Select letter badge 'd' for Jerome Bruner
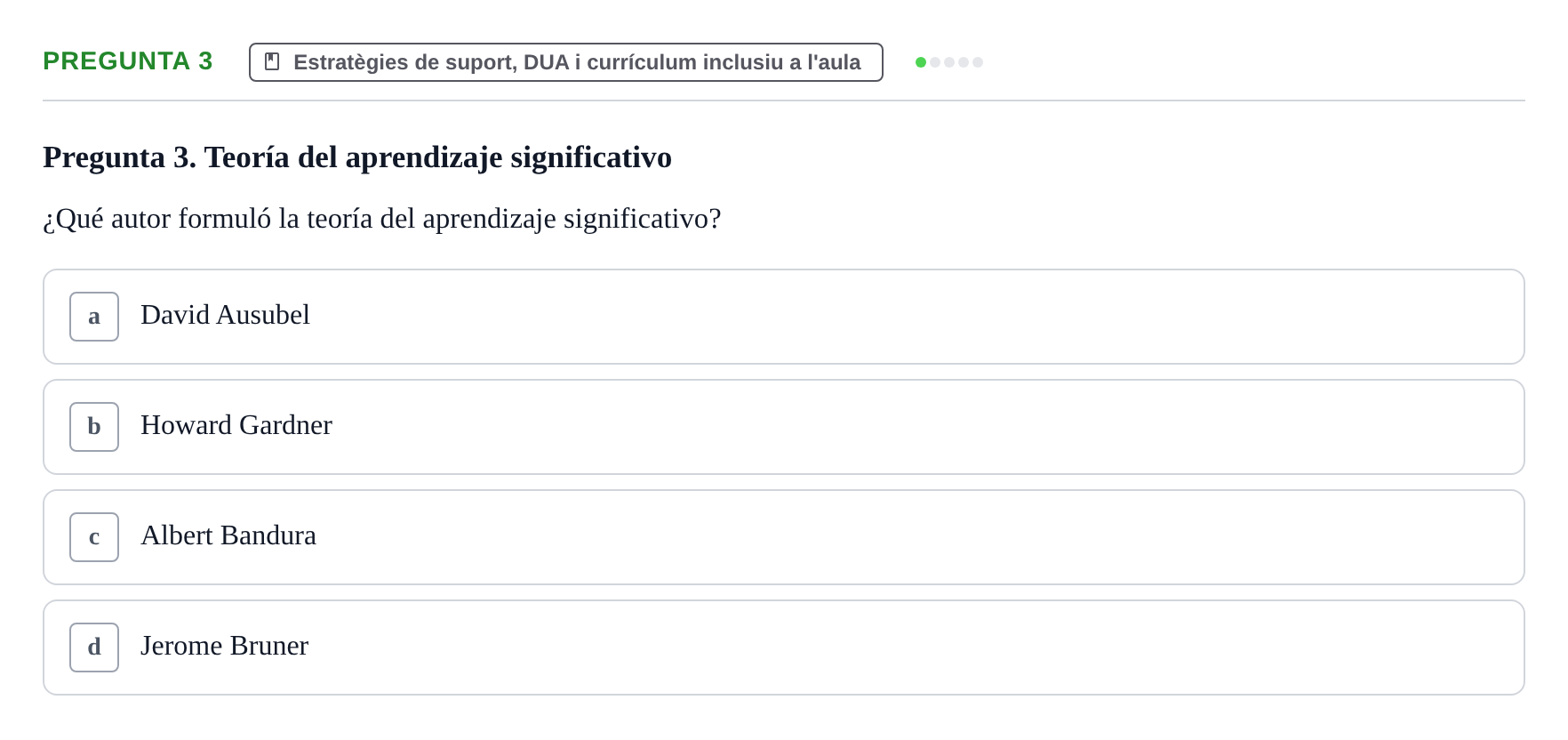1568x740 pixels. point(94,647)
